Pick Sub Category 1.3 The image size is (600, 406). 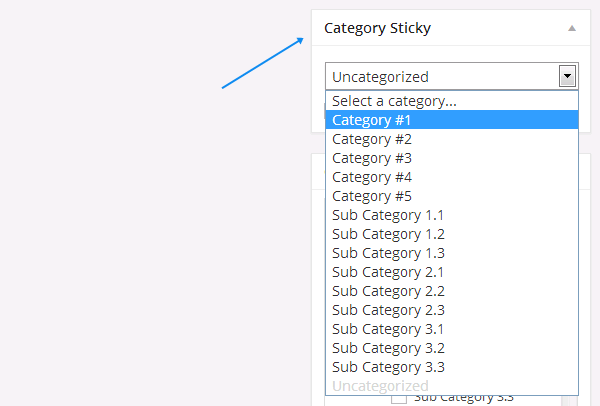tap(452, 253)
